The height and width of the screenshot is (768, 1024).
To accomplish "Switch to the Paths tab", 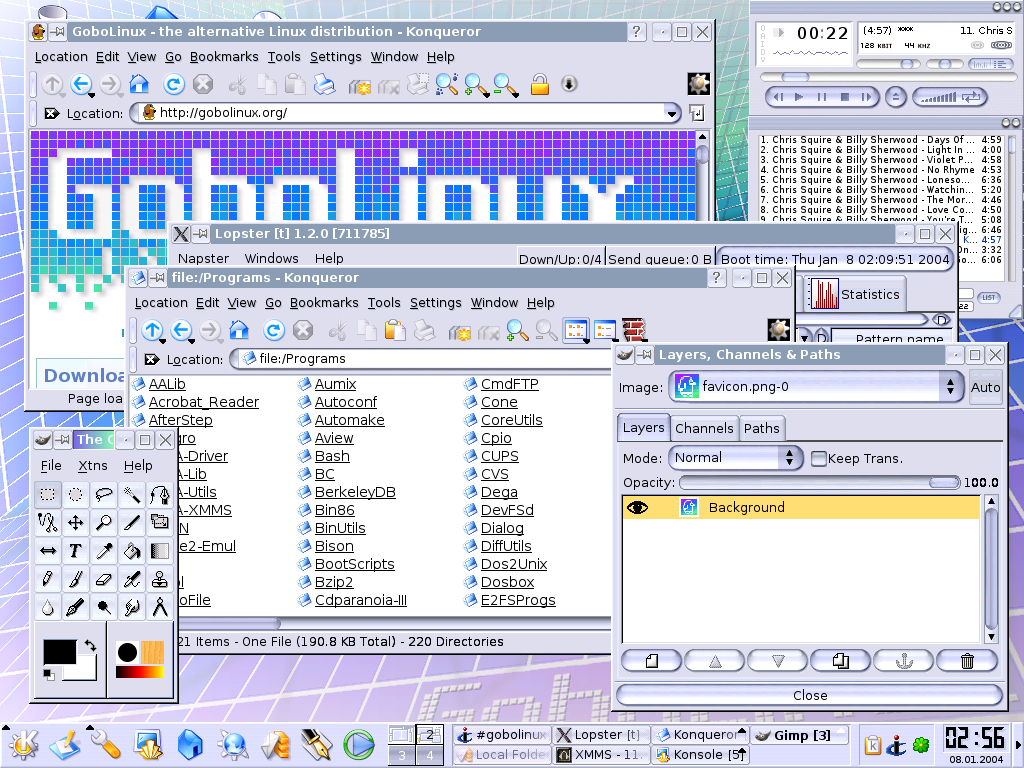I will (x=761, y=428).
